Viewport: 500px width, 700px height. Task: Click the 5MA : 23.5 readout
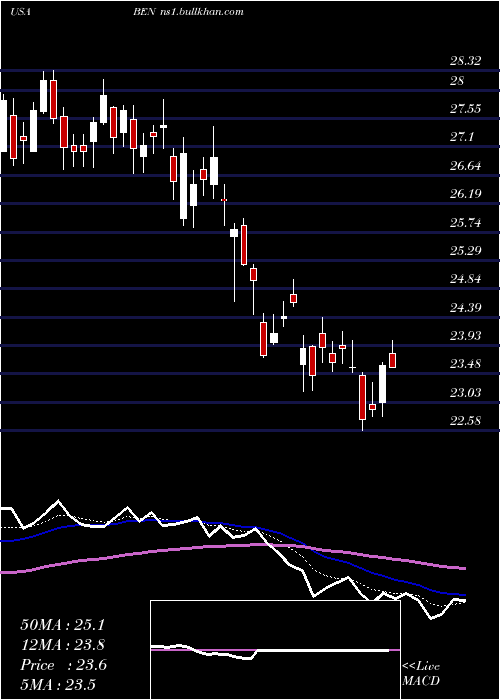pyautogui.click(x=58, y=685)
